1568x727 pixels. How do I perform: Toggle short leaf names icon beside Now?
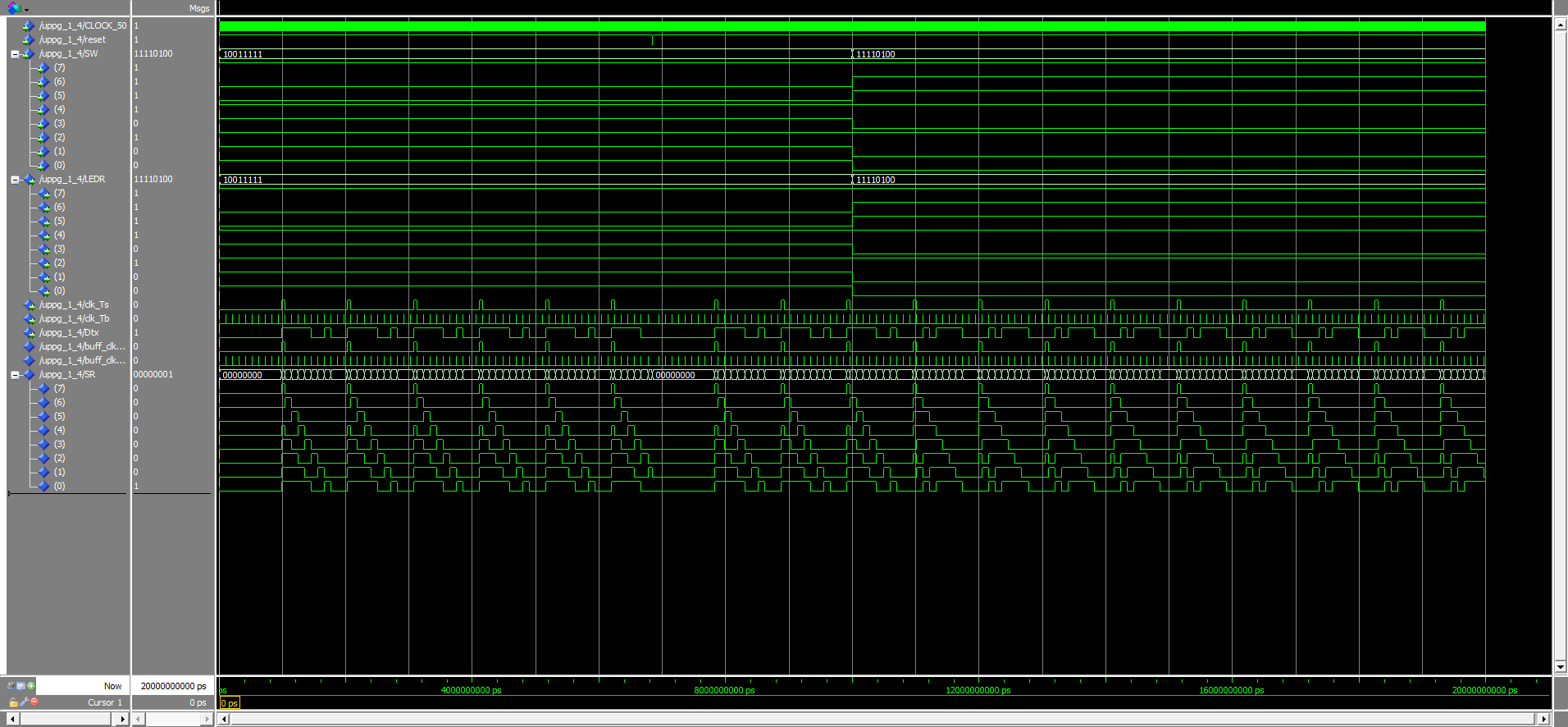click(x=11, y=686)
